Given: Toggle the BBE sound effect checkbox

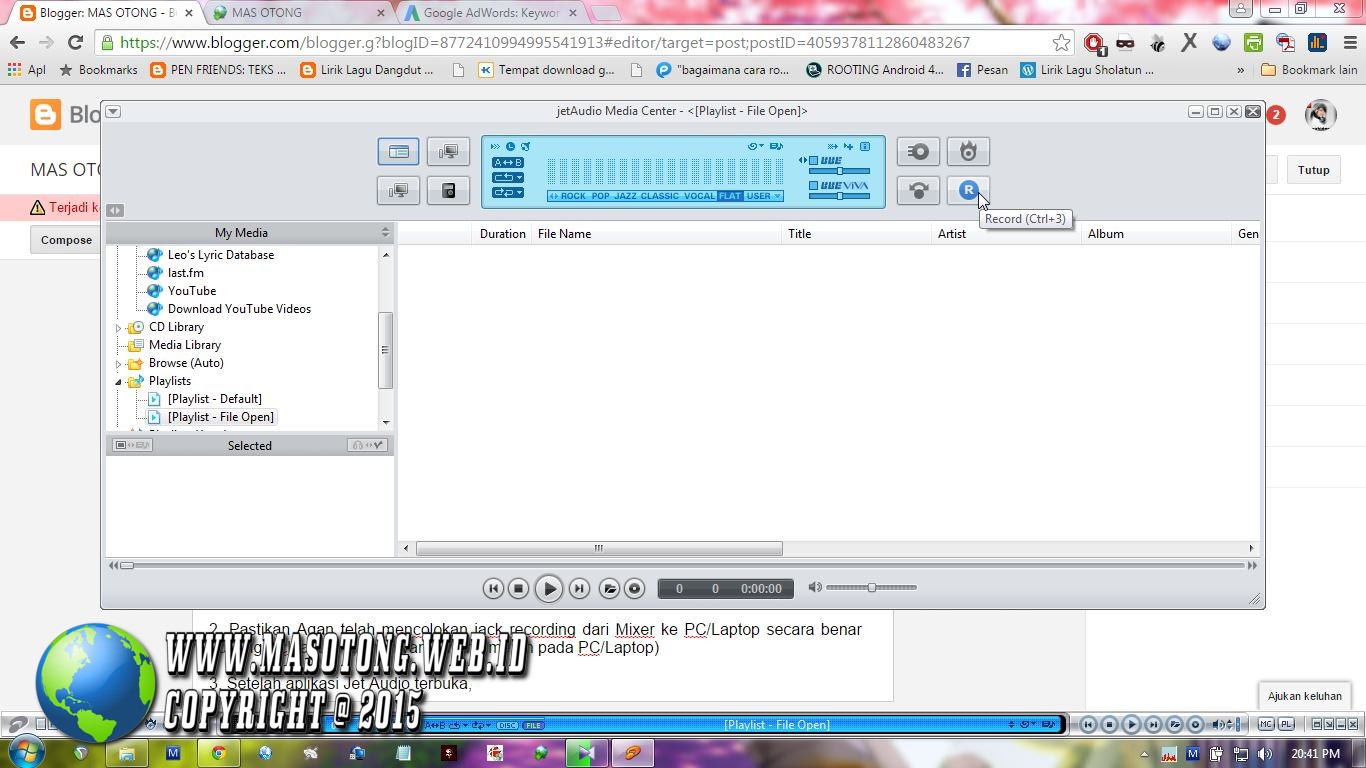Looking at the screenshot, I should [x=814, y=161].
